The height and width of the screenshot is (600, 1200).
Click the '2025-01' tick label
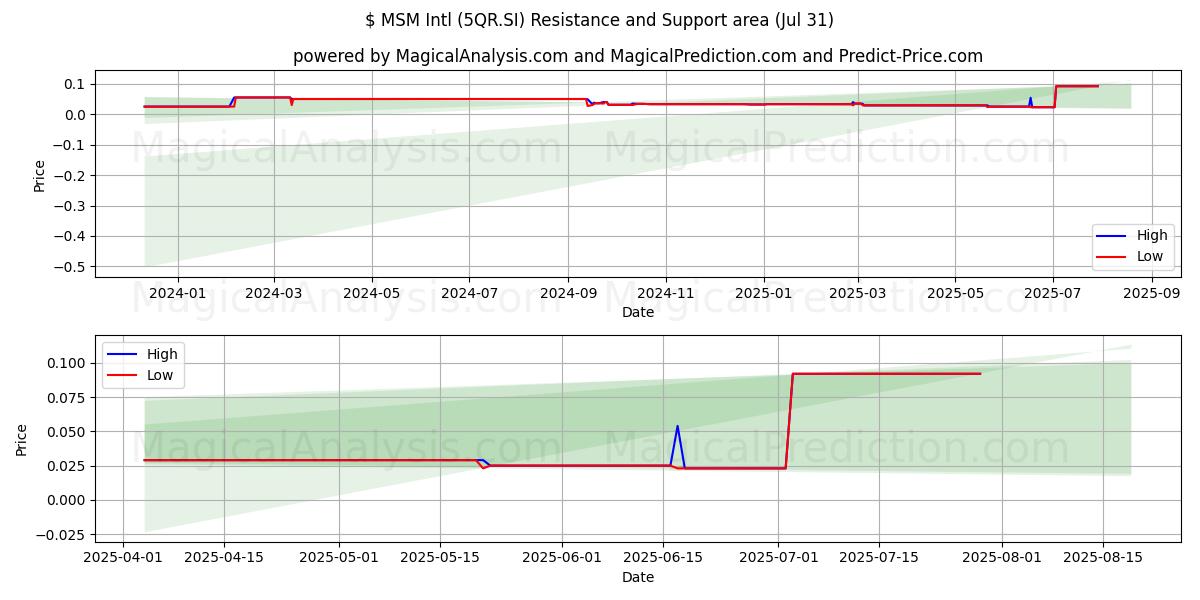(764, 293)
